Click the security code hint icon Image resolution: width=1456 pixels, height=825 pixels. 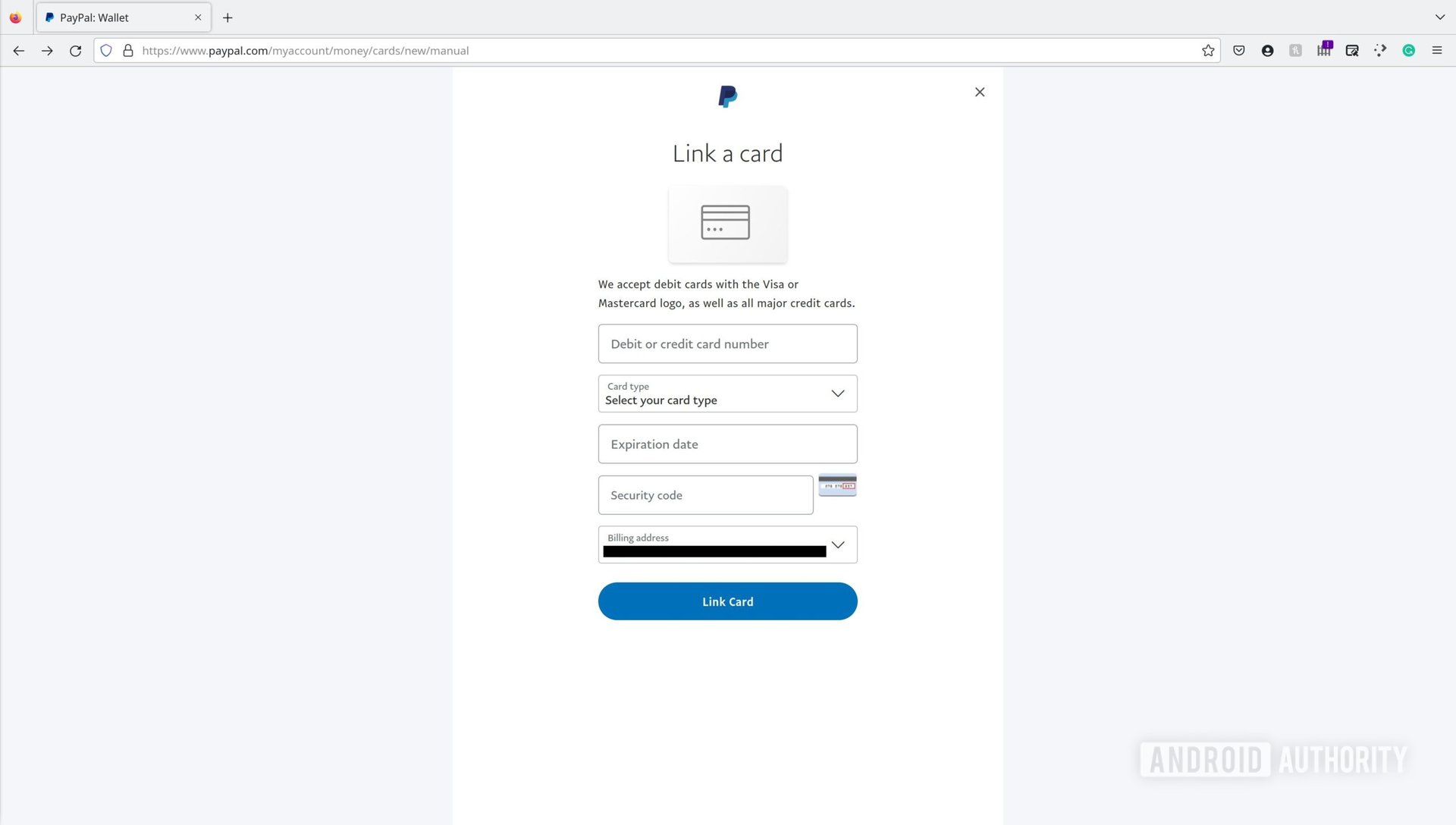(838, 485)
